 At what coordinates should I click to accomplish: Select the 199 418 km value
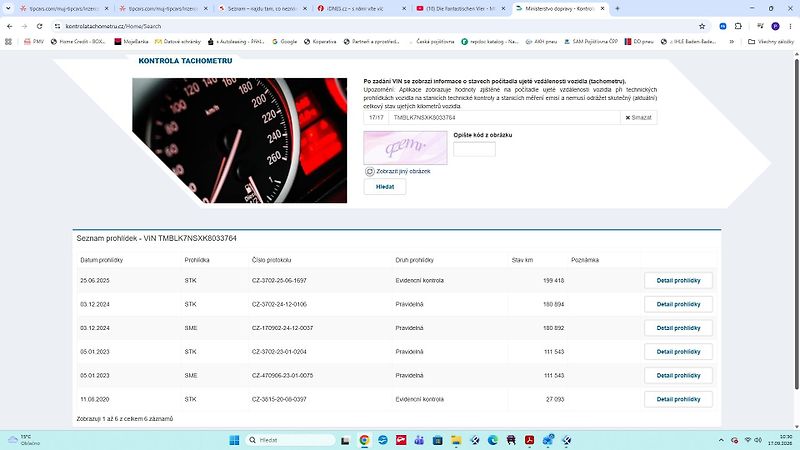click(x=554, y=281)
